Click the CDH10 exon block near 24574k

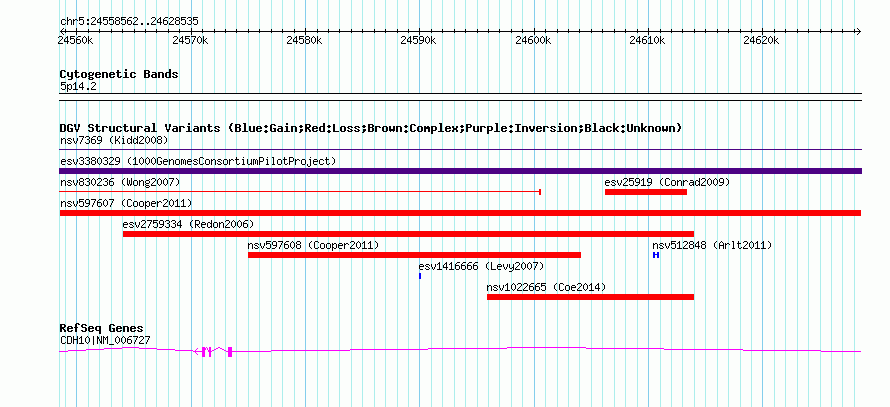[x=230, y=352]
